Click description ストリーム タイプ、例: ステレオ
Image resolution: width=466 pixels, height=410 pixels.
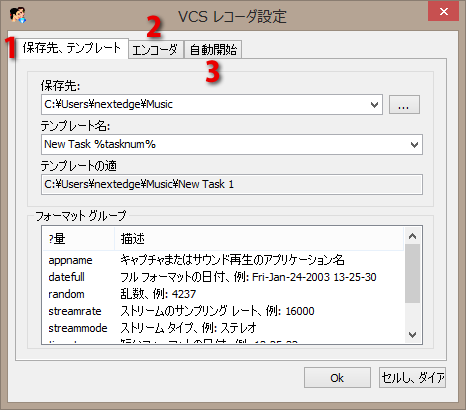coord(188,328)
